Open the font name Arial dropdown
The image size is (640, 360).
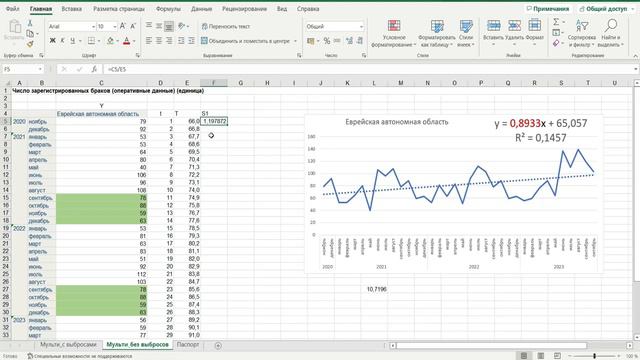pyautogui.click(x=93, y=27)
